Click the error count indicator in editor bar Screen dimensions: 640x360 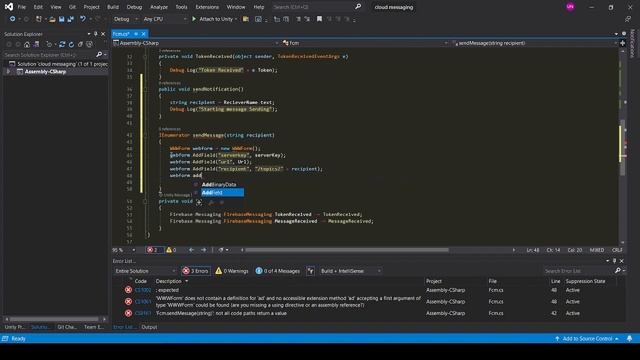click(x=153, y=250)
